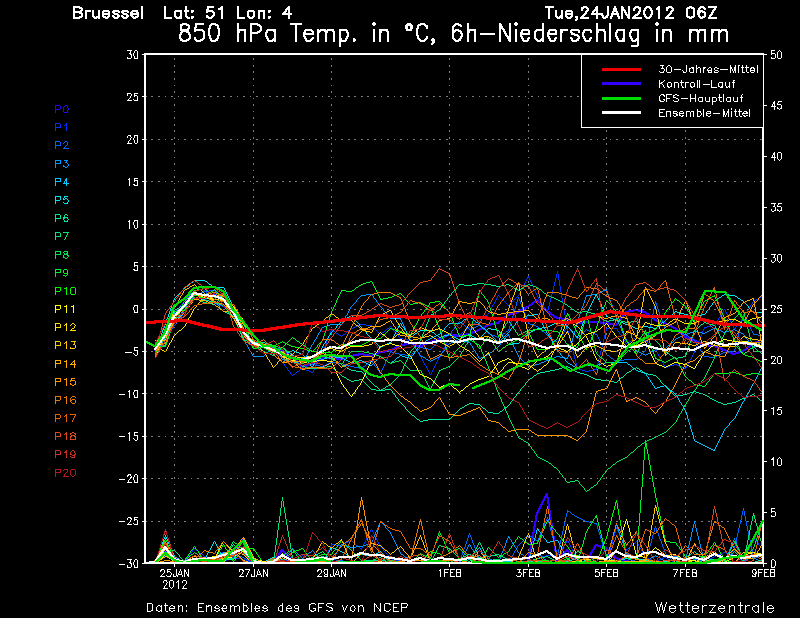Click the blue Kontroll-Lauf legend line

pyautogui.click(x=621, y=84)
